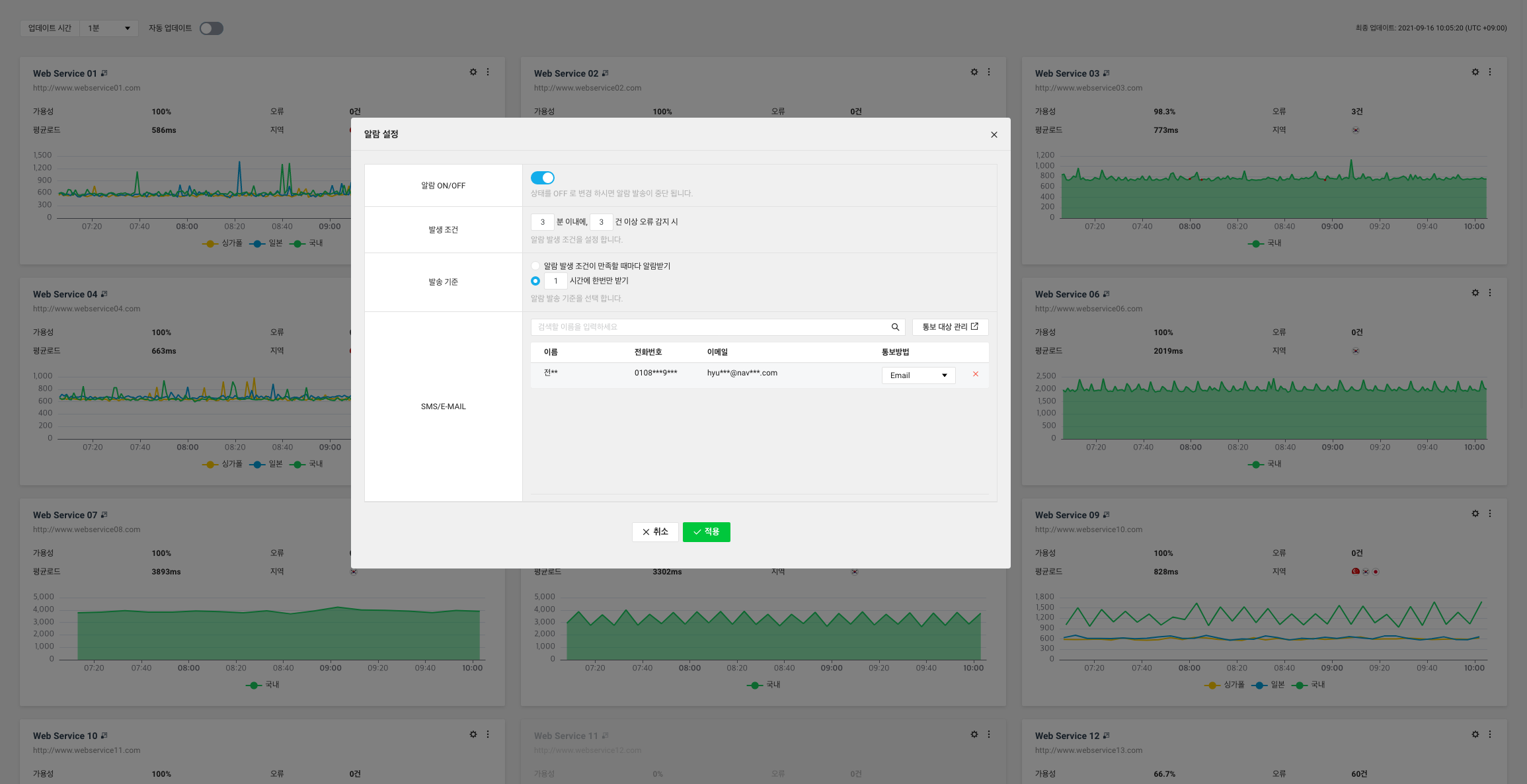Open the Email notification method dropdown
The height and width of the screenshot is (784, 1527).
918,375
